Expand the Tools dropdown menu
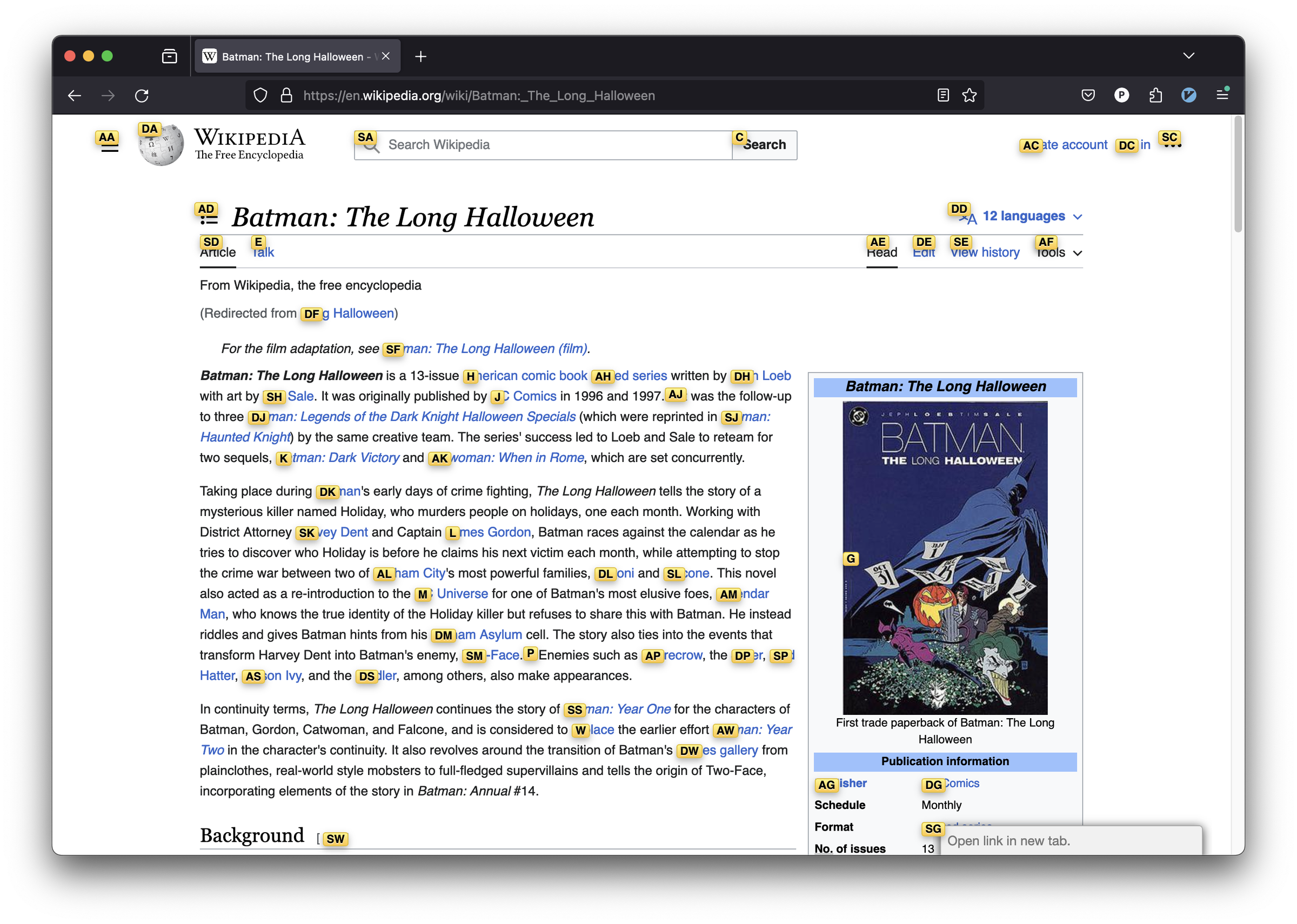 coord(1059,253)
